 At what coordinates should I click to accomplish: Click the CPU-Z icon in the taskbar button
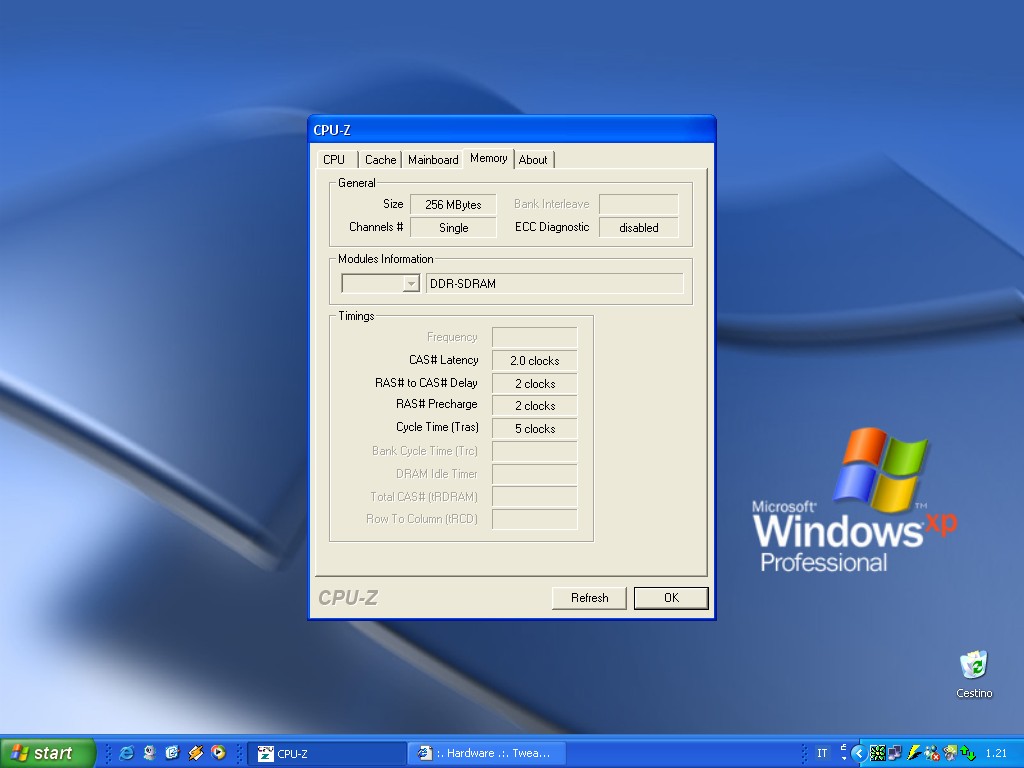265,753
